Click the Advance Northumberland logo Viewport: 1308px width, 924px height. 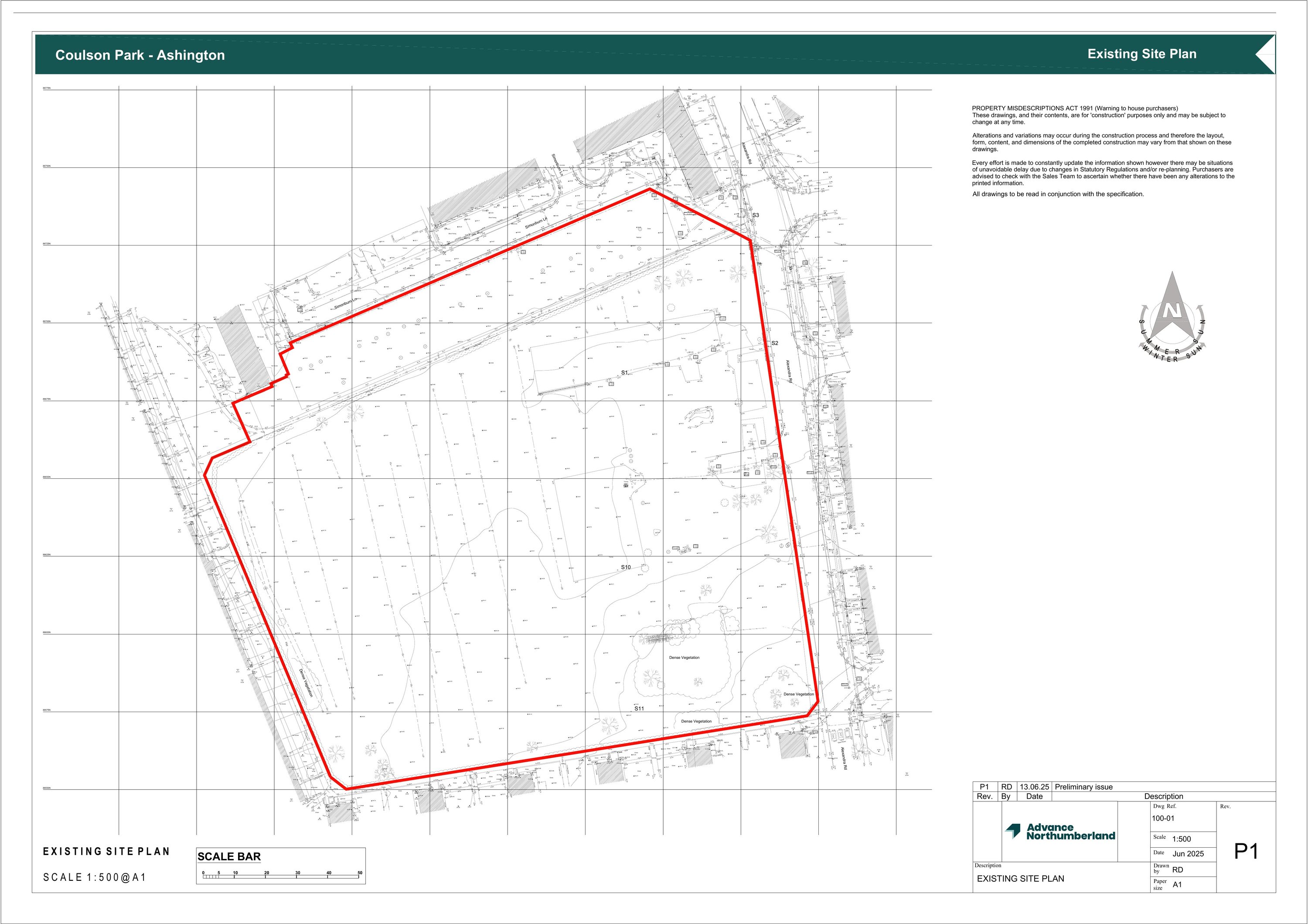(x=1059, y=831)
